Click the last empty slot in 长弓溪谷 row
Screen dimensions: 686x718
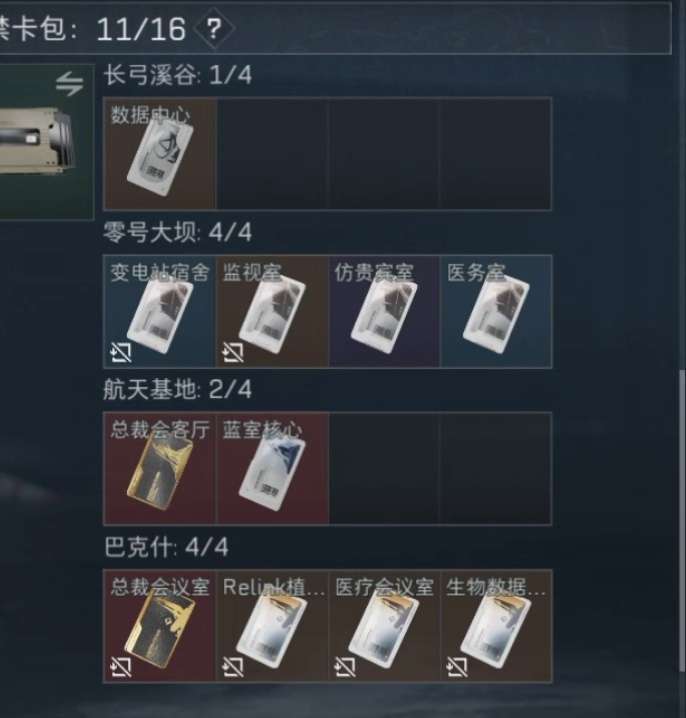point(496,153)
